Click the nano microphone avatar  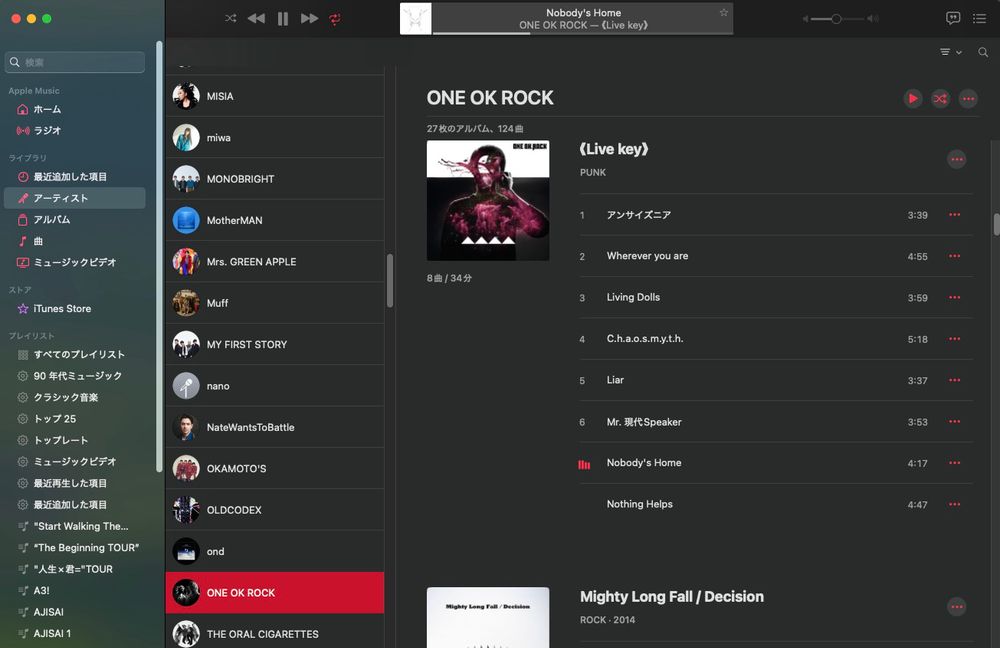pyautogui.click(x=186, y=386)
